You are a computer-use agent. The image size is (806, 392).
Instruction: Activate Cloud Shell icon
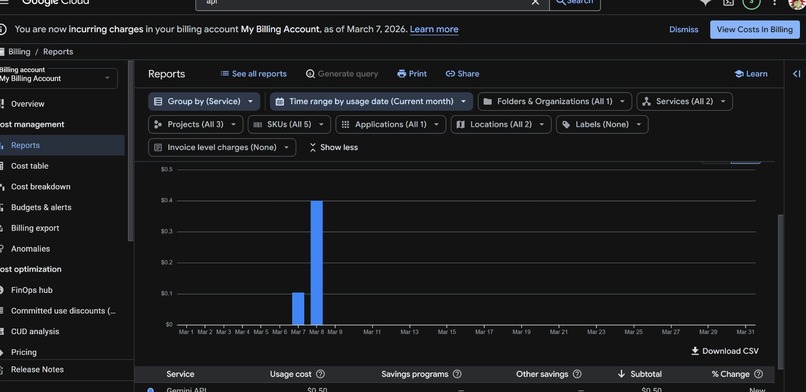click(x=728, y=2)
